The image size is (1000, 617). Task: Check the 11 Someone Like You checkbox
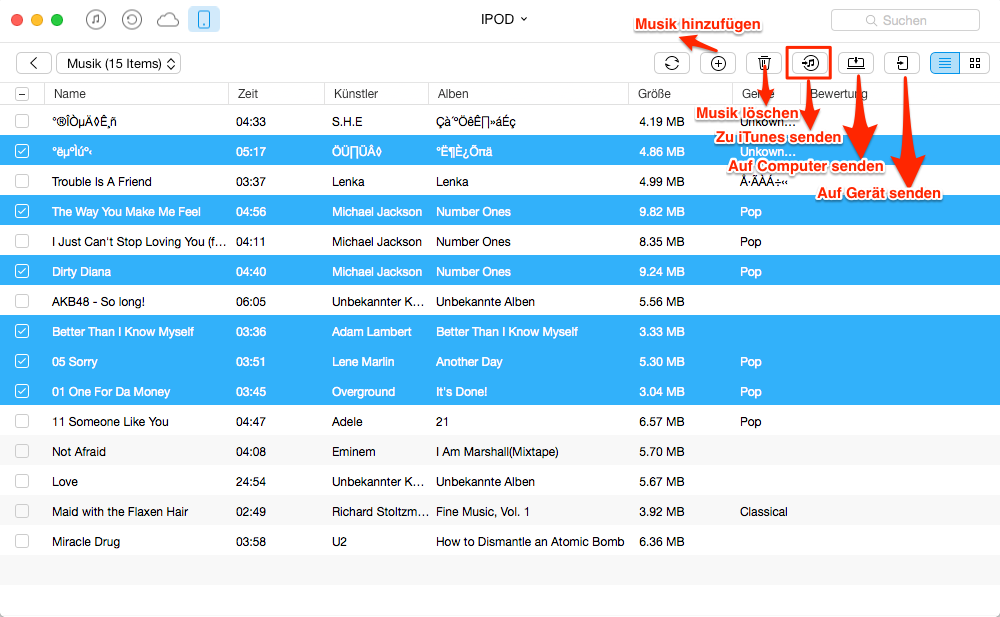point(22,421)
